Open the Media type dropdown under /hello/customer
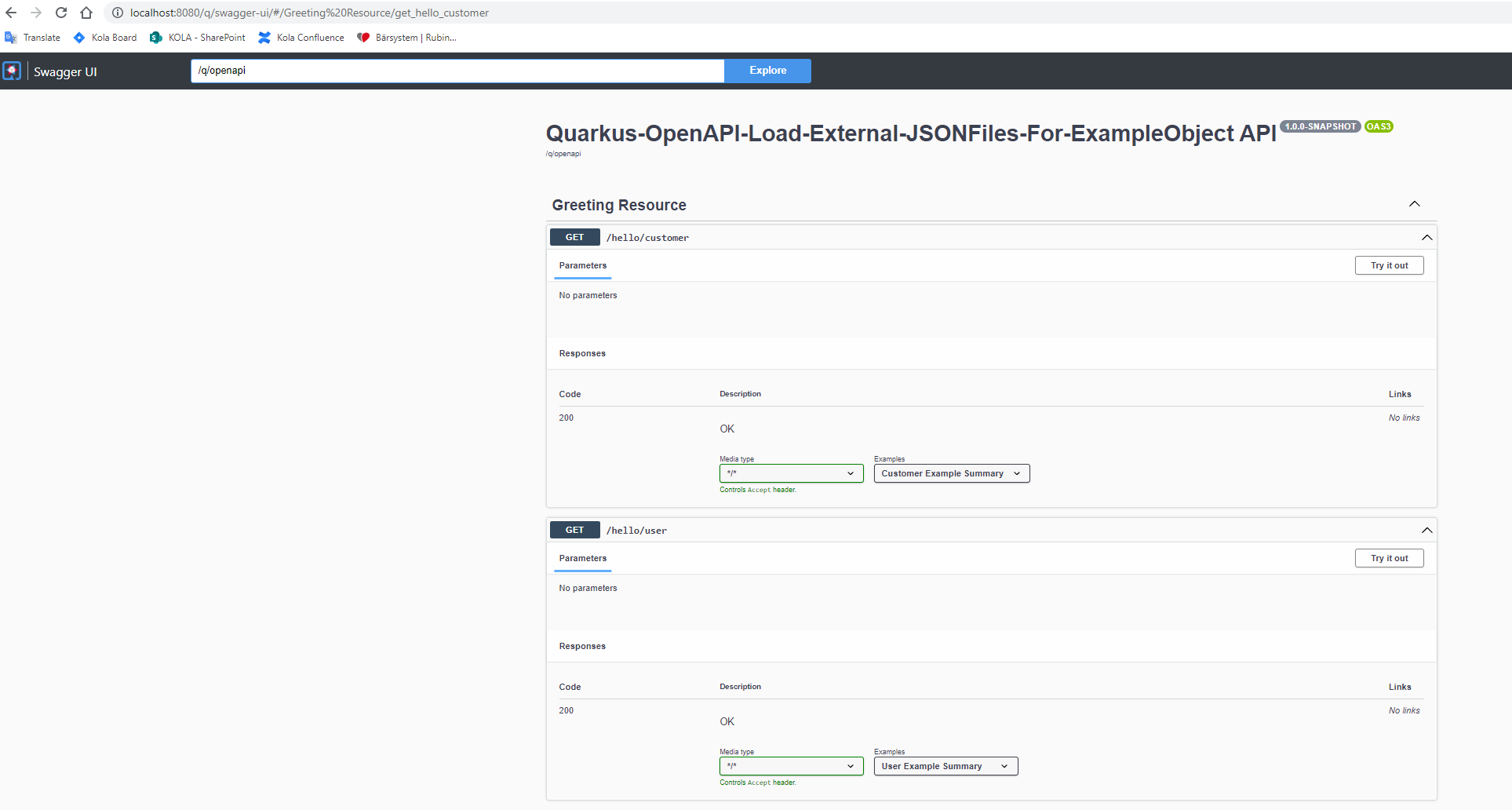The image size is (1512, 810). pyautogui.click(x=790, y=473)
